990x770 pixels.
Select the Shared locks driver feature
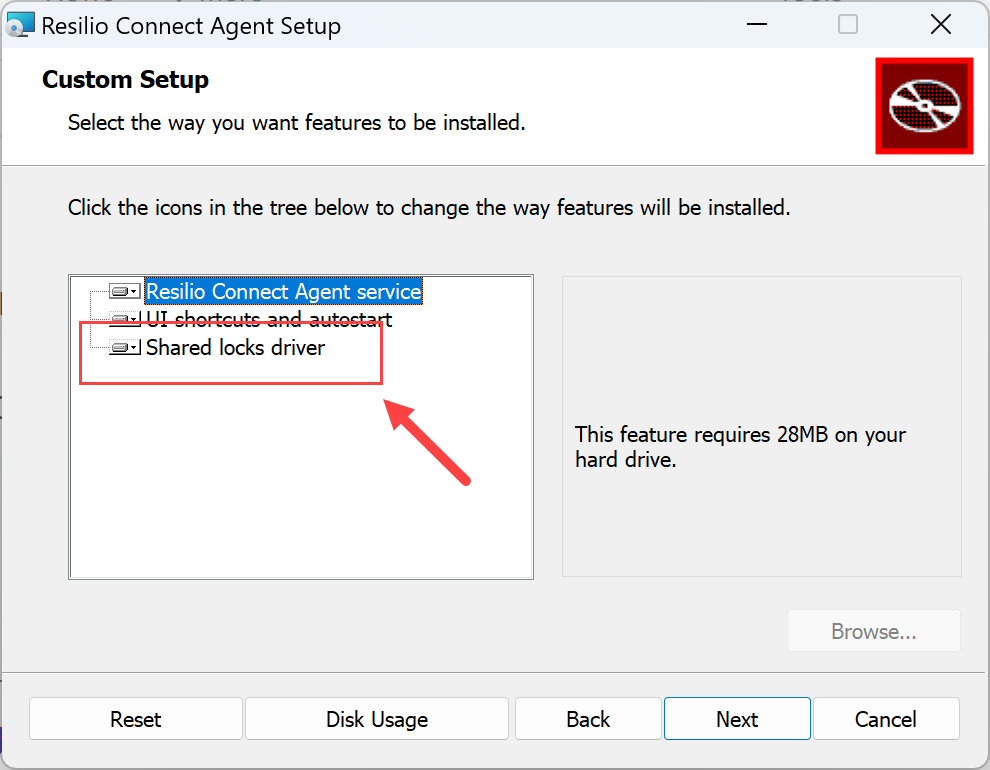236,348
